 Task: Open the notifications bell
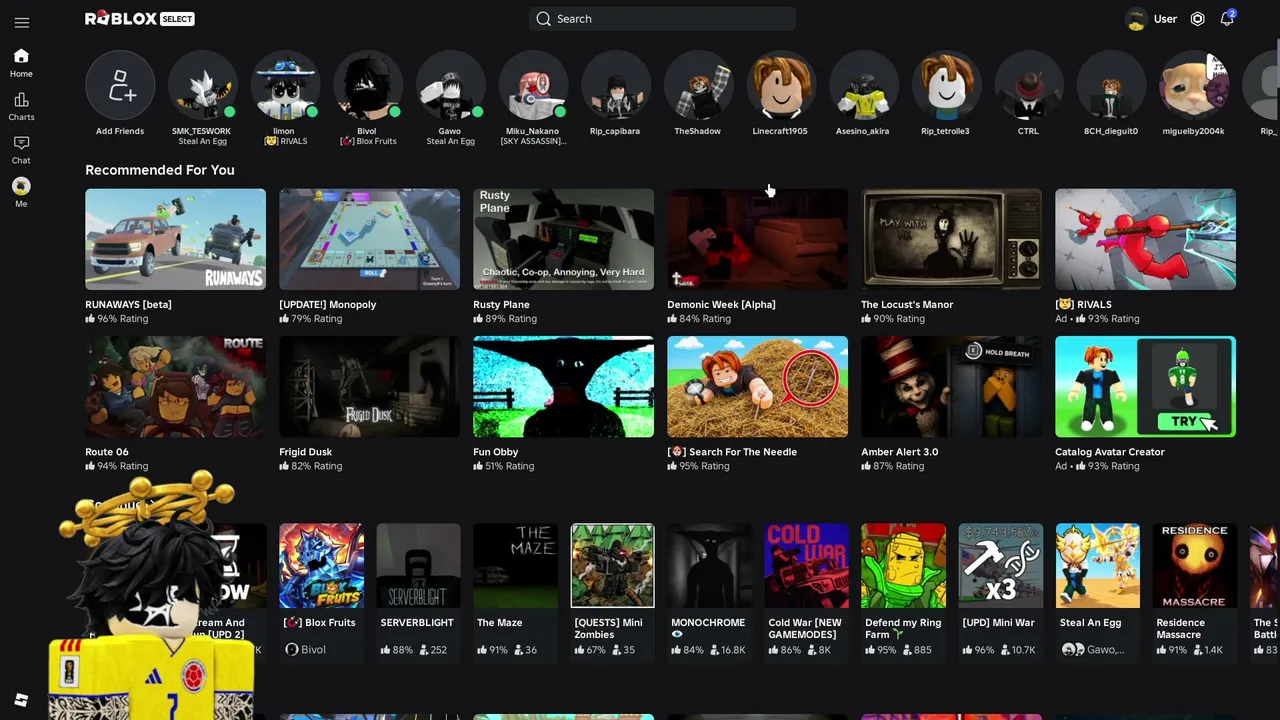click(1227, 19)
